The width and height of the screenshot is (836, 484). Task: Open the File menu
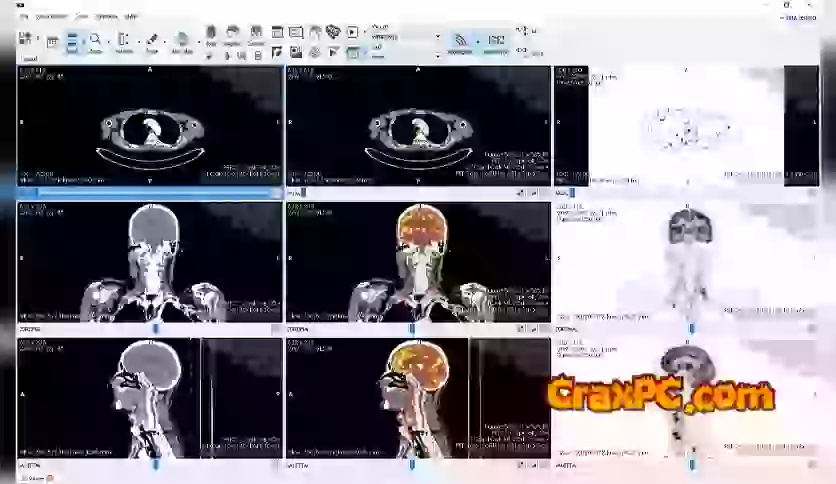click(x=23, y=17)
